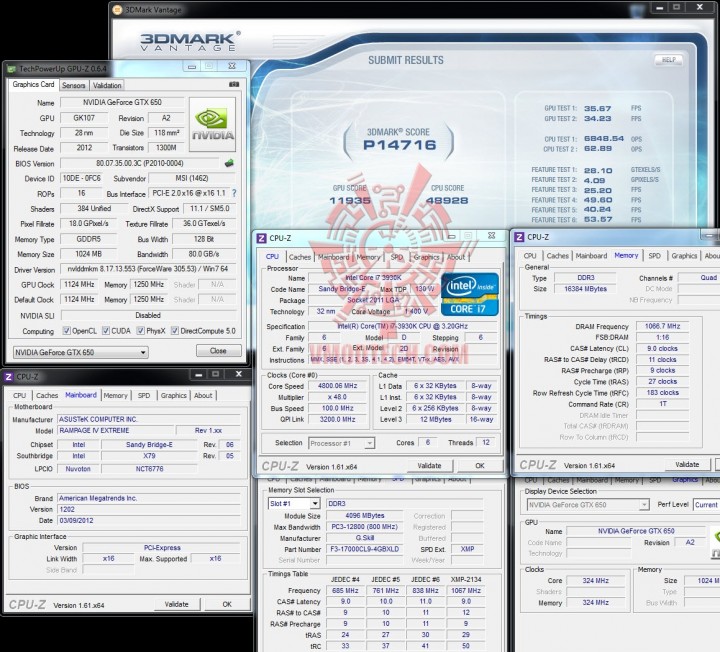Click the Driver Version field in GPU-Z
The width and height of the screenshot is (720, 652).
pyautogui.click(x=148, y=269)
